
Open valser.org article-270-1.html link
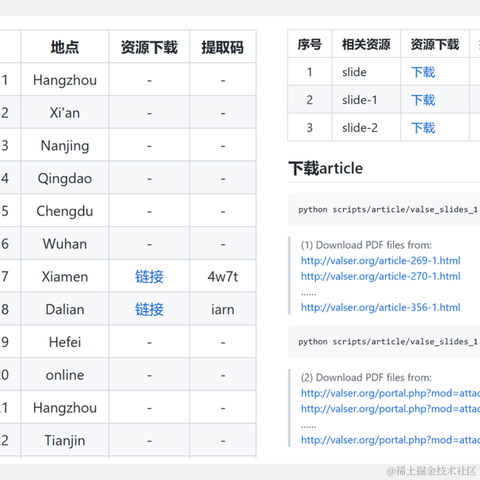(x=381, y=276)
